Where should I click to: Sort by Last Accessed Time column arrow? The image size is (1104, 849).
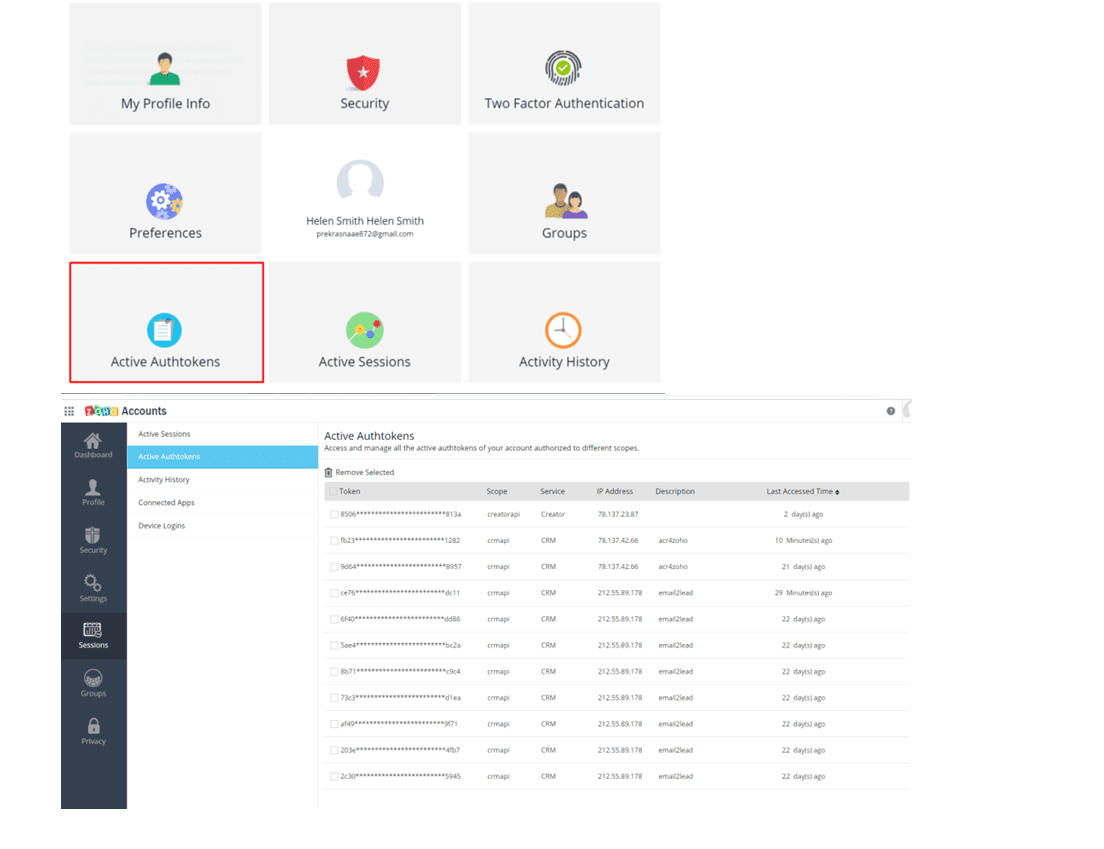(837, 492)
